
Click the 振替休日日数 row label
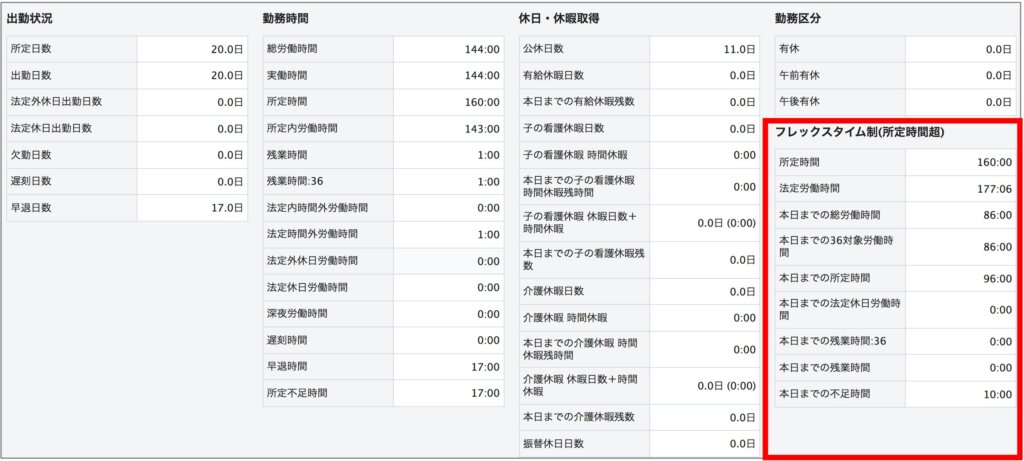(553, 443)
